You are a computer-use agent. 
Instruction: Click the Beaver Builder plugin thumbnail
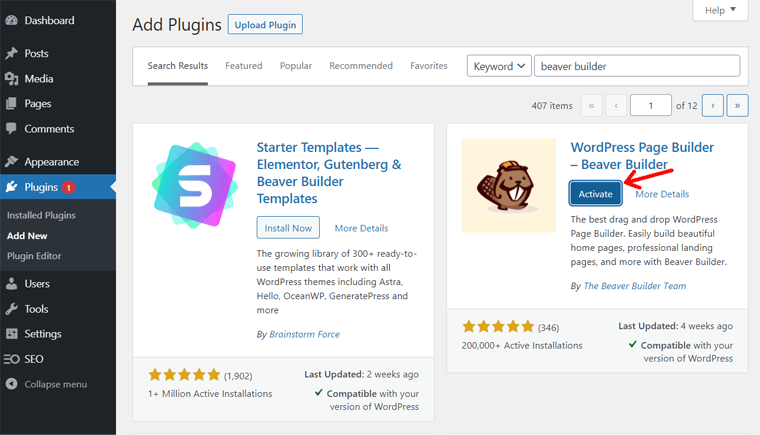tap(509, 186)
